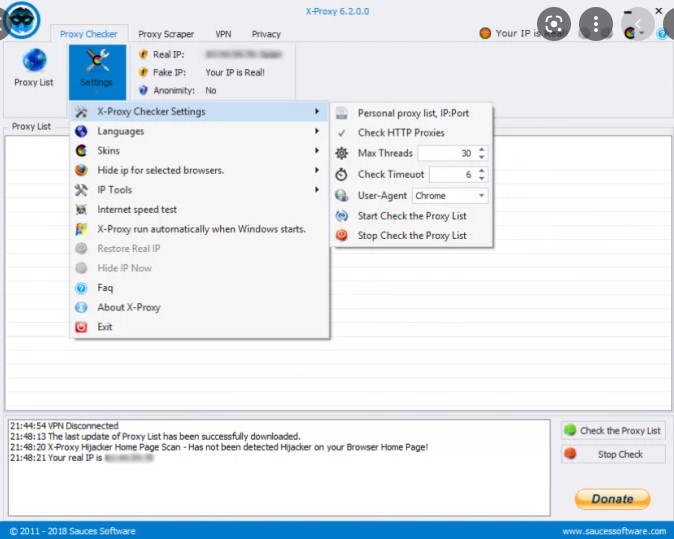Click the window close X button
Viewport: 674px width, 539px height.
[659, 11]
